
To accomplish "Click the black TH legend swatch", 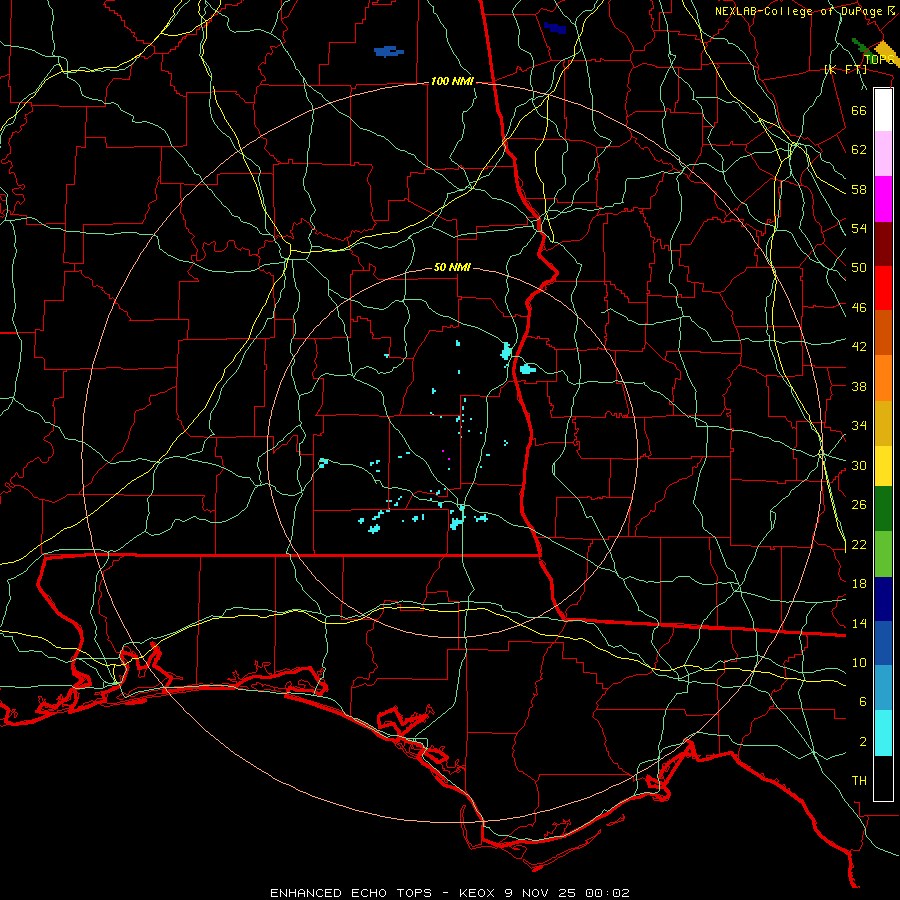I will (x=883, y=778).
